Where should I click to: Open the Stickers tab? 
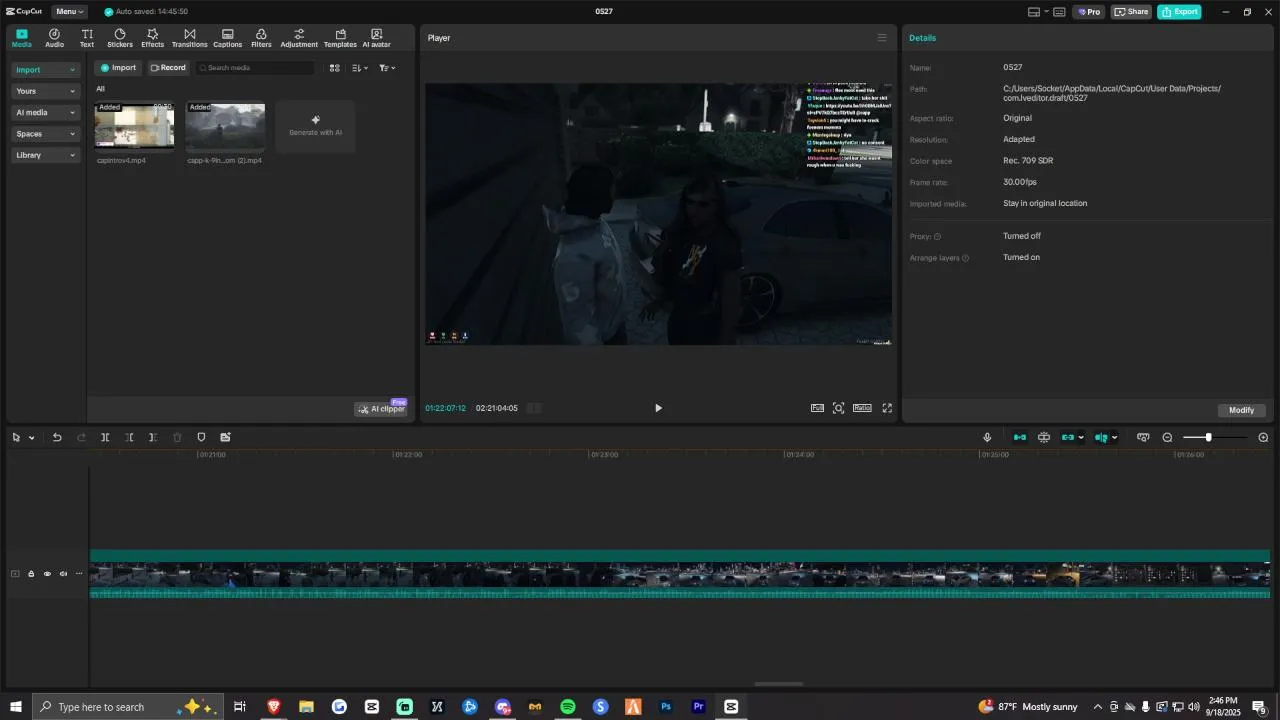click(x=120, y=38)
